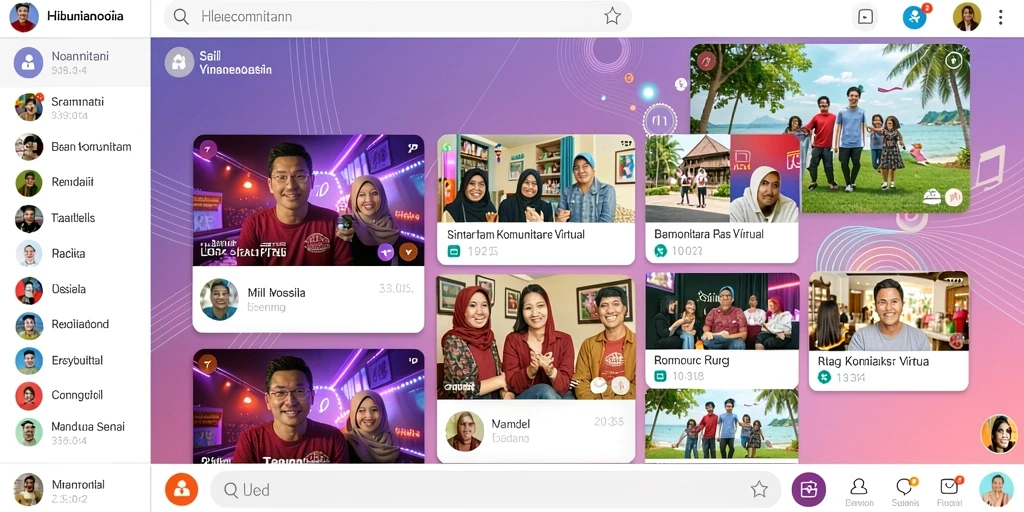The image size is (1024, 512).
Task: Click the star icon in the Ued field
Action: pos(759,489)
